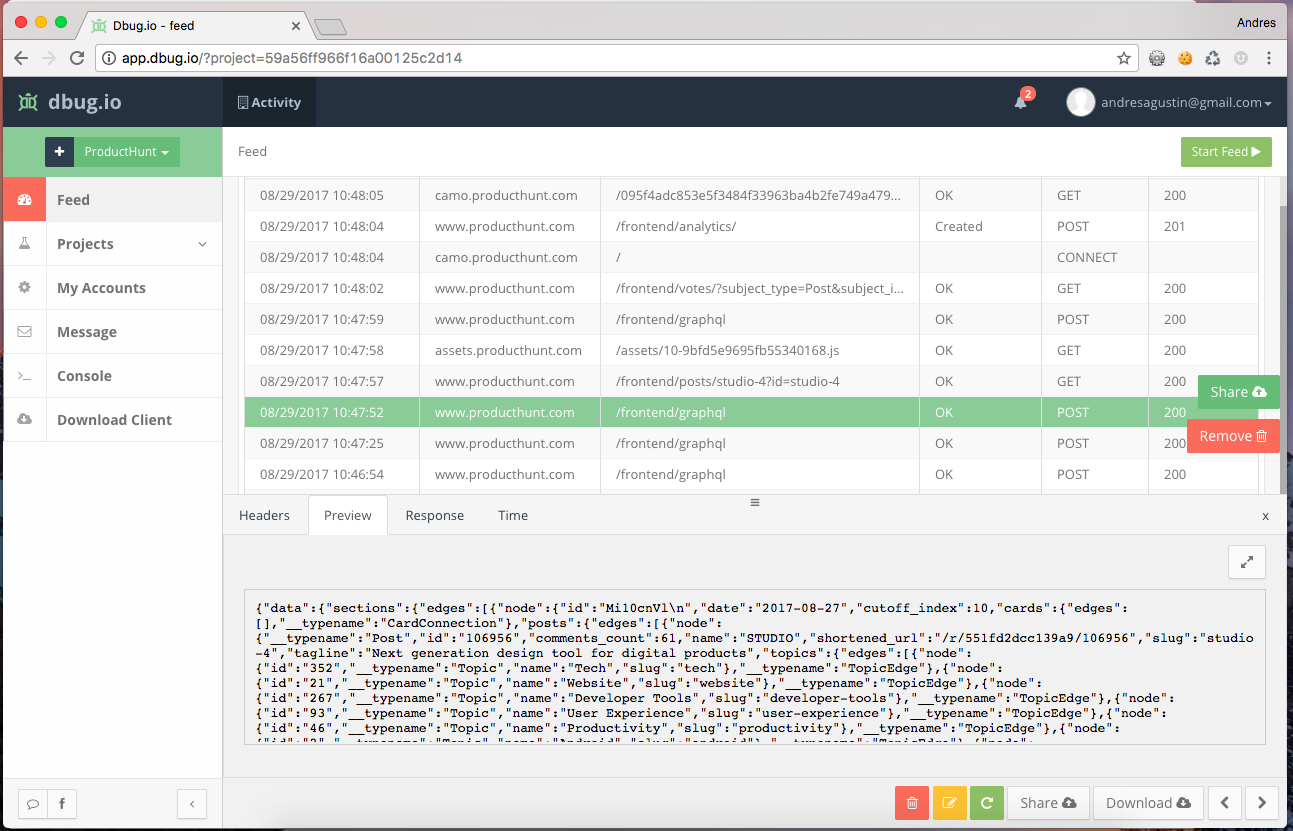The height and width of the screenshot is (831, 1293).
Task: Click the Start Feed button
Action: [x=1226, y=152]
